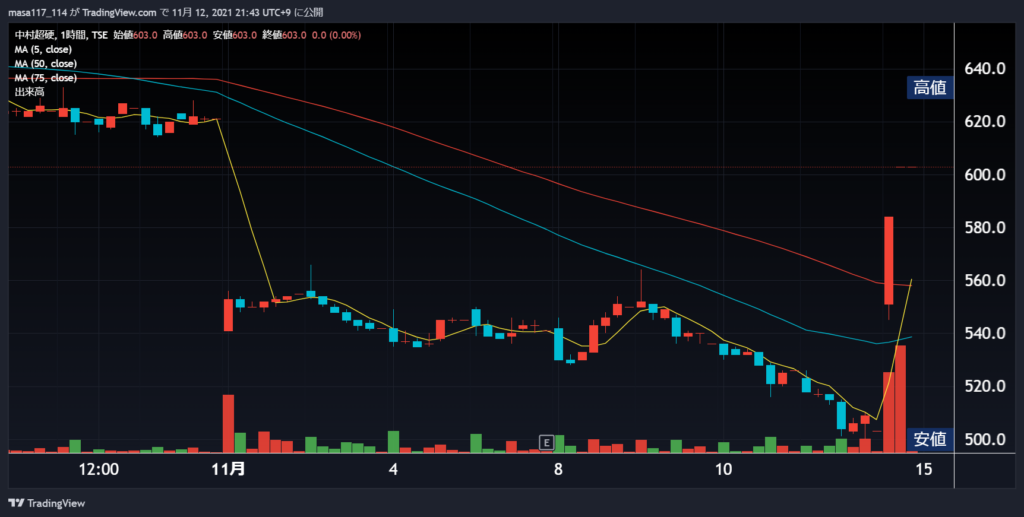This screenshot has height=517, width=1024.
Task: Click the 600.0 price axis label
Action: (985, 175)
